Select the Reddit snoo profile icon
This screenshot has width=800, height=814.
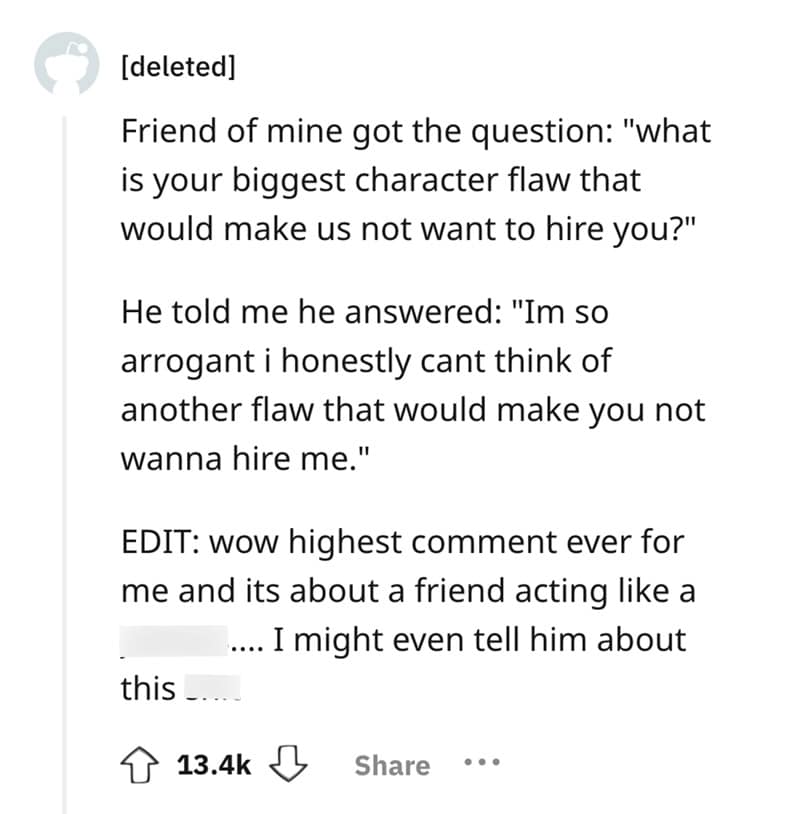[x=68, y=66]
